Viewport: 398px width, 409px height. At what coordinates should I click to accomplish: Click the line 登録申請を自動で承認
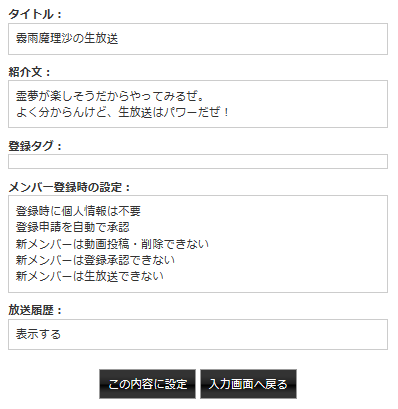tap(73, 227)
